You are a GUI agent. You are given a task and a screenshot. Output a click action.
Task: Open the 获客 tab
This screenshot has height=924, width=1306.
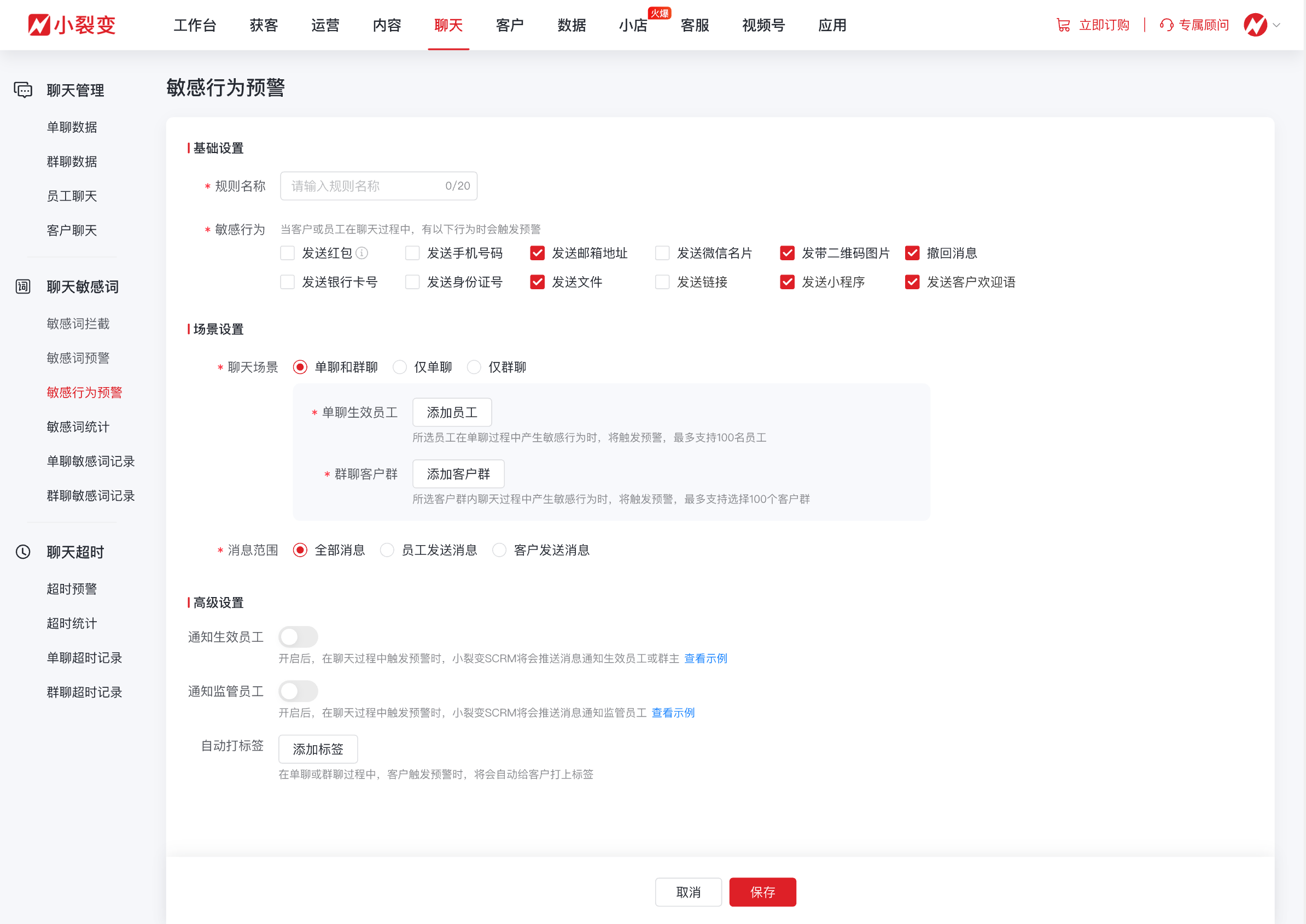click(264, 25)
